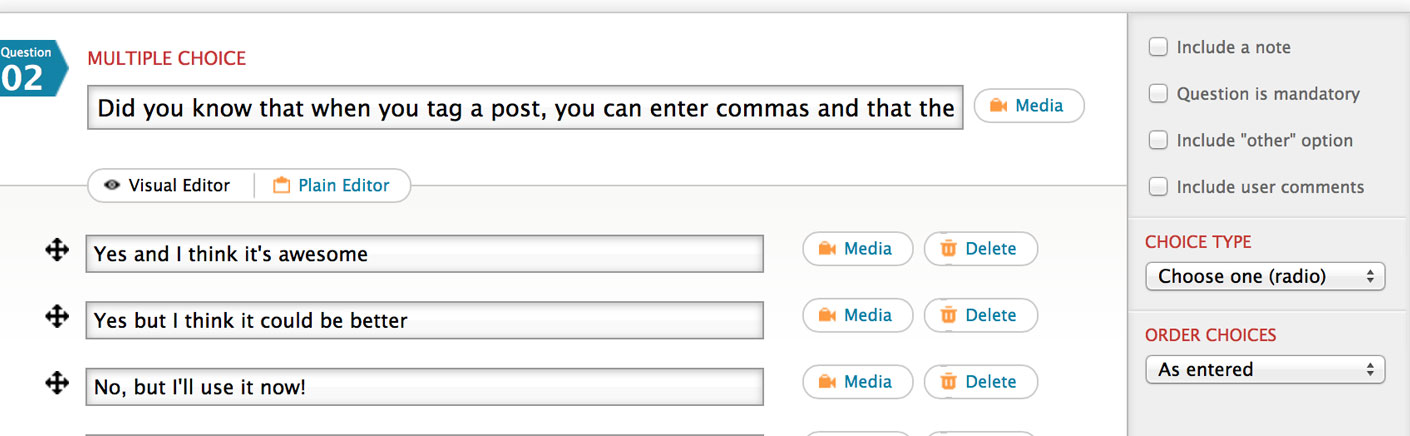Viewport: 1410px width, 436px height.
Task: Click the move icon beside "Yes but I think it could be better"
Action: pos(57,317)
